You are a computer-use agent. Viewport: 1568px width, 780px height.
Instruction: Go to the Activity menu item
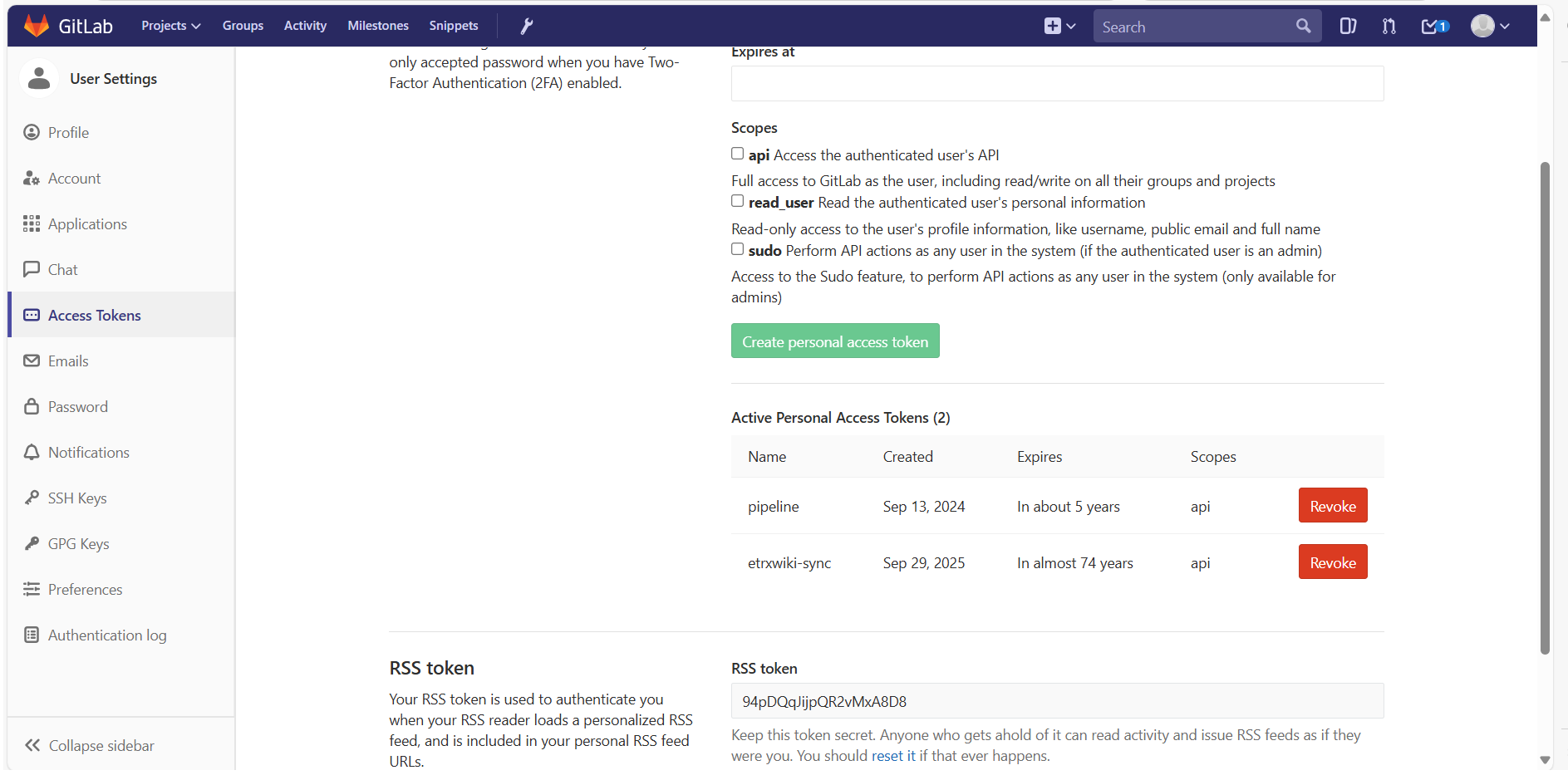click(x=305, y=26)
